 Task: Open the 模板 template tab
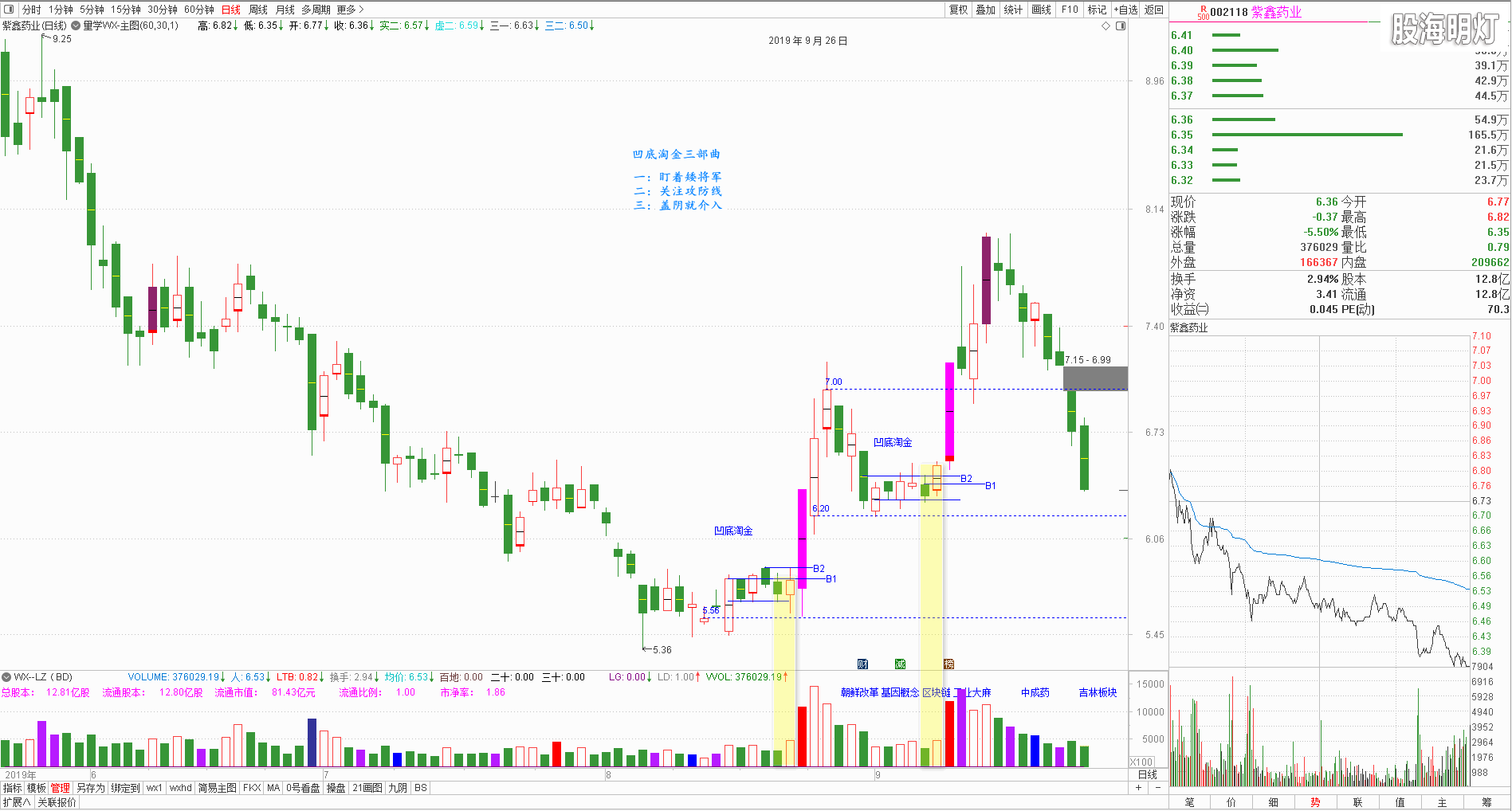tap(37, 788)
